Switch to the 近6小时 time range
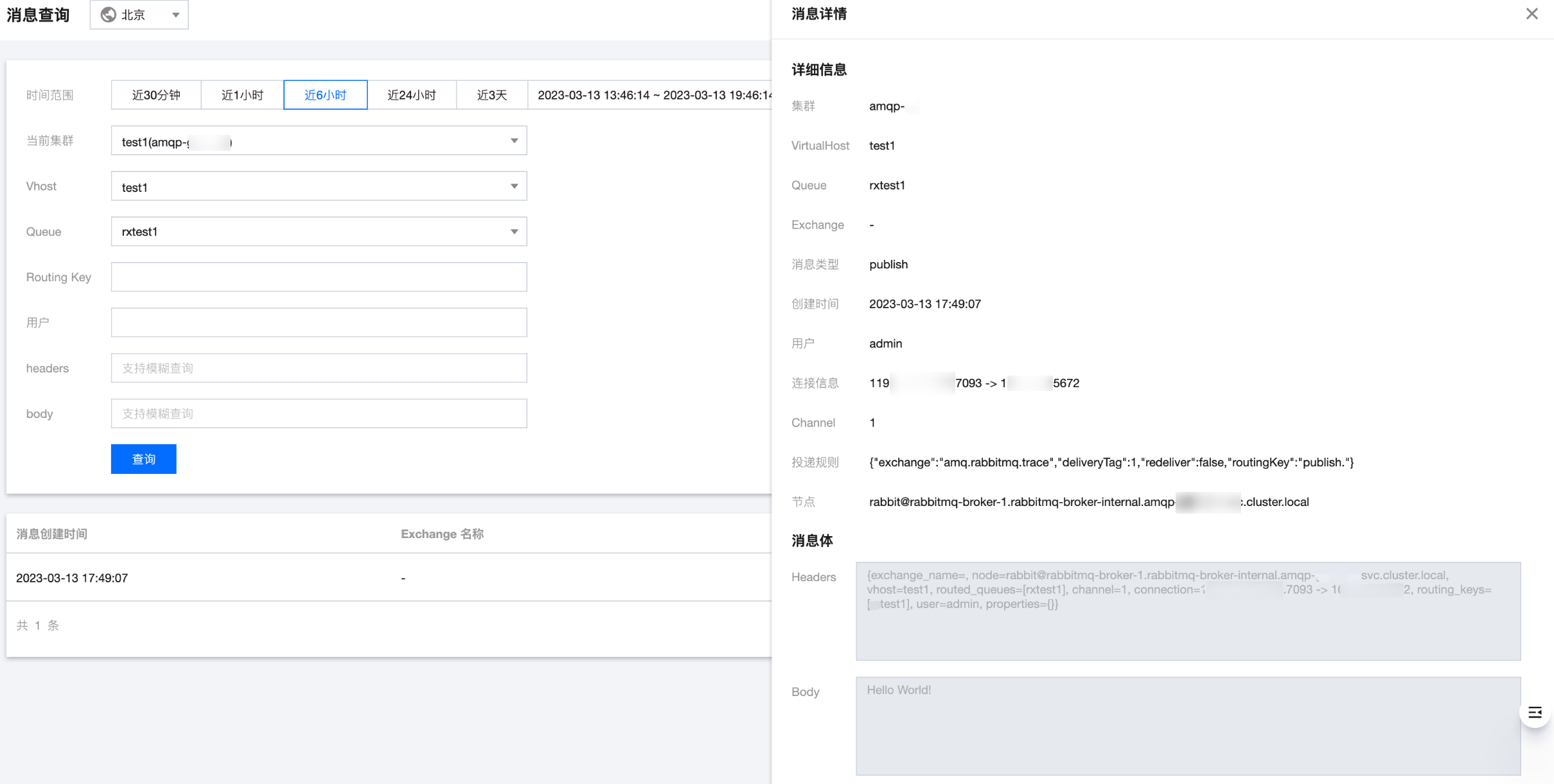 [325, 95]
